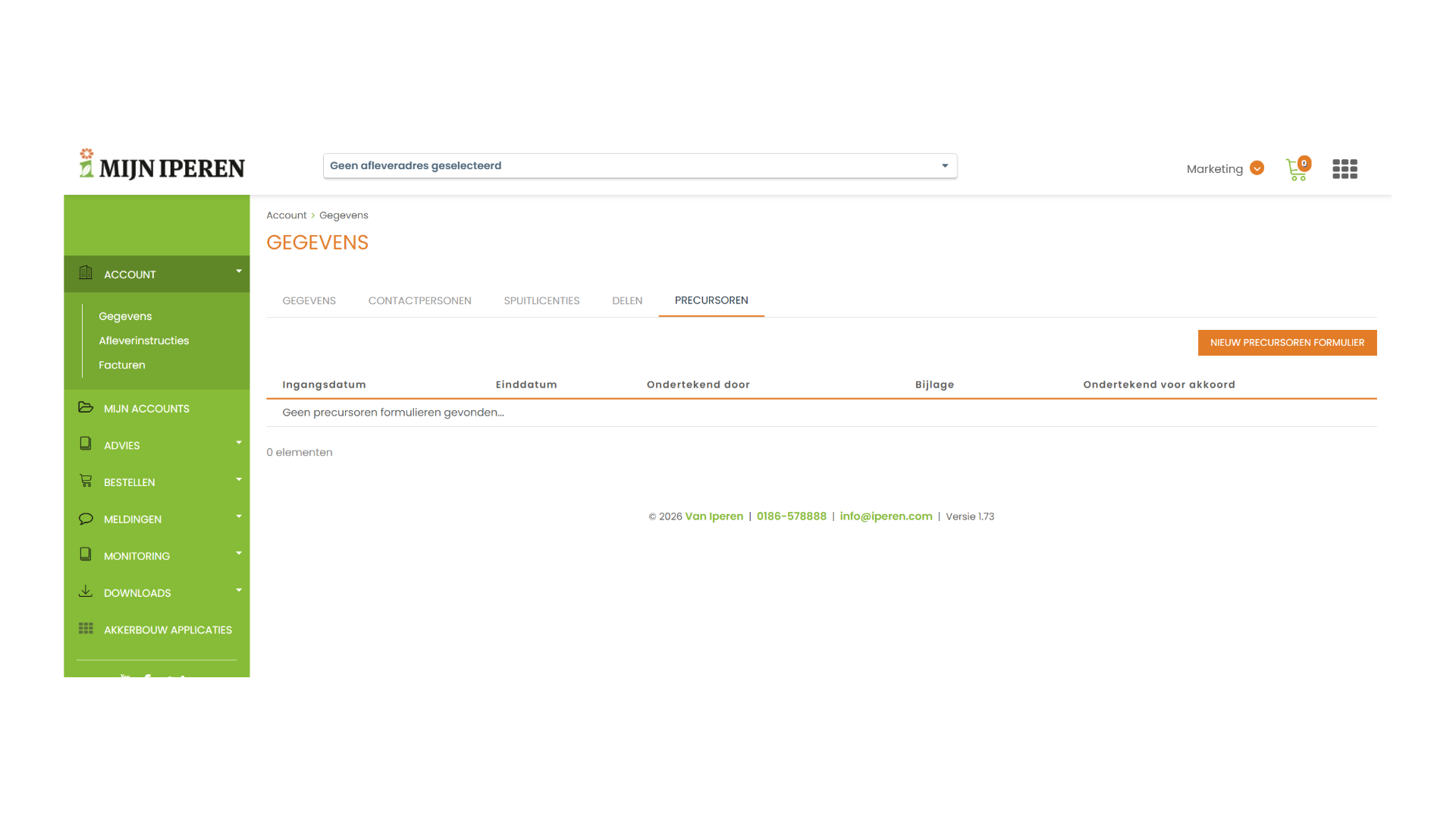This screenshot has height=819, width=1456.
Task: Open the Delen tab
Action: coord(626,301)
